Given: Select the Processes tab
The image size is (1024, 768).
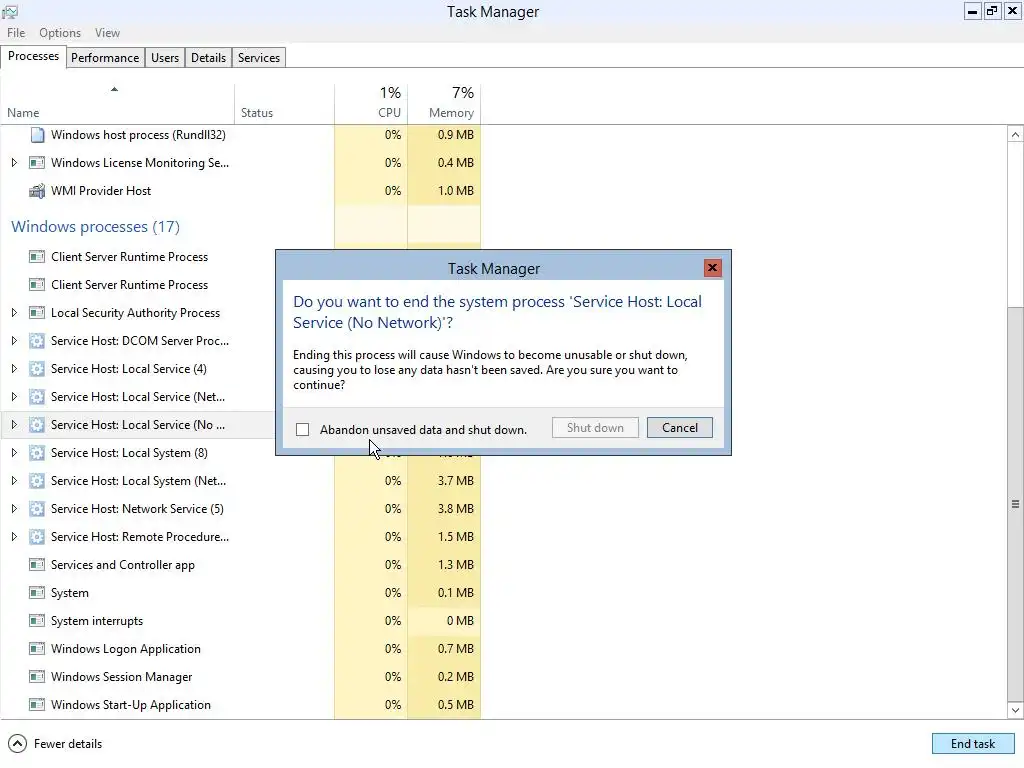Looking at the screenshot, I should [x=33, y=56].
